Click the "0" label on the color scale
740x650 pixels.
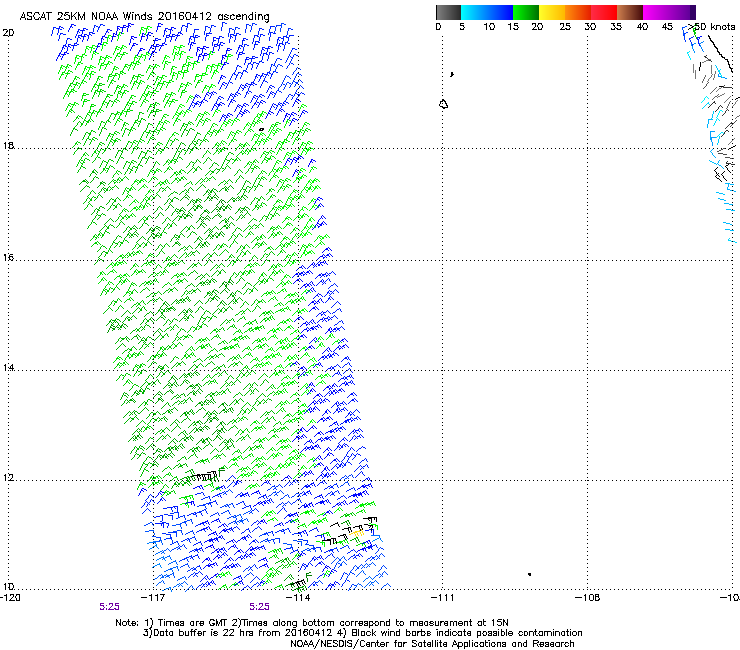[438, 27]
